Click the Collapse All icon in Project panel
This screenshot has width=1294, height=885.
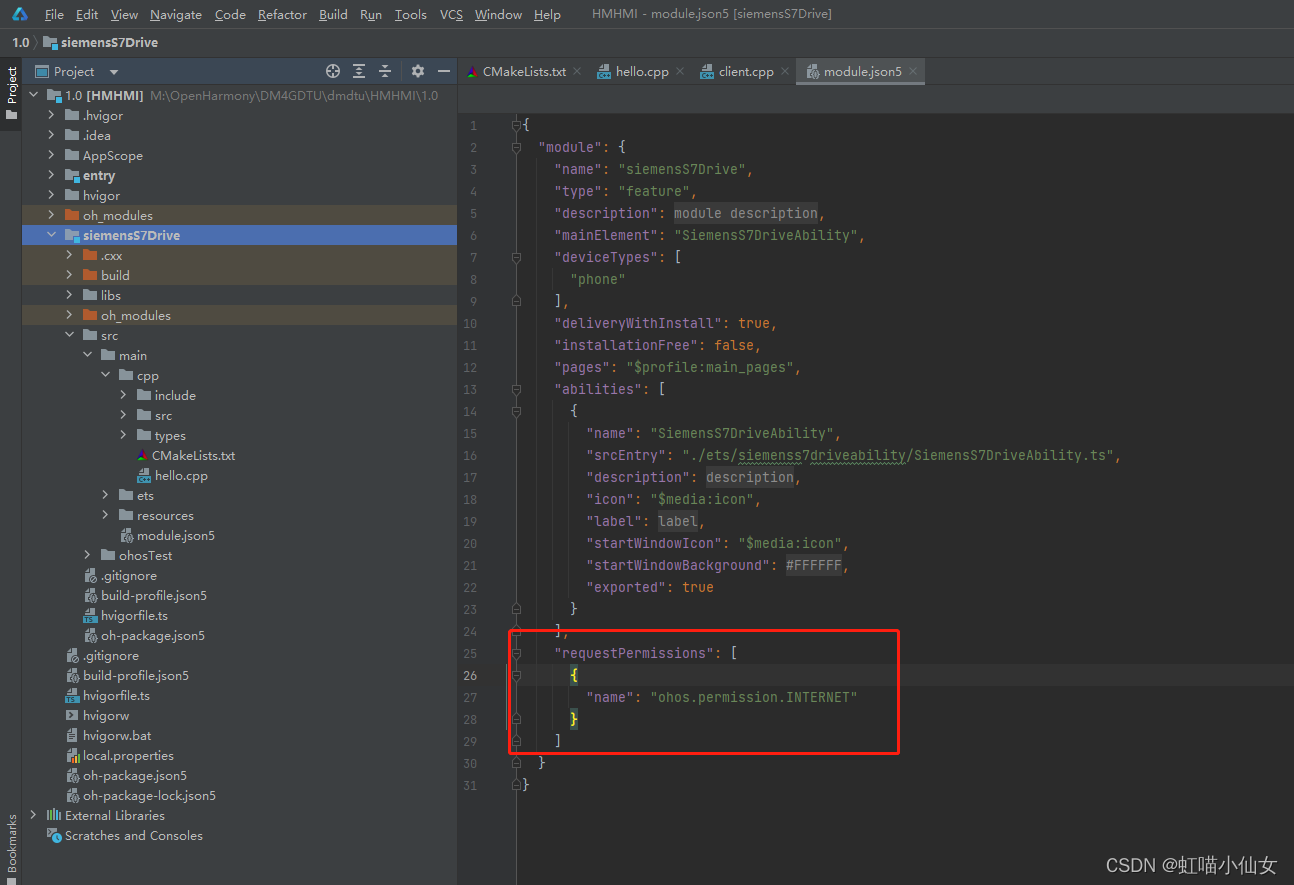385,71
